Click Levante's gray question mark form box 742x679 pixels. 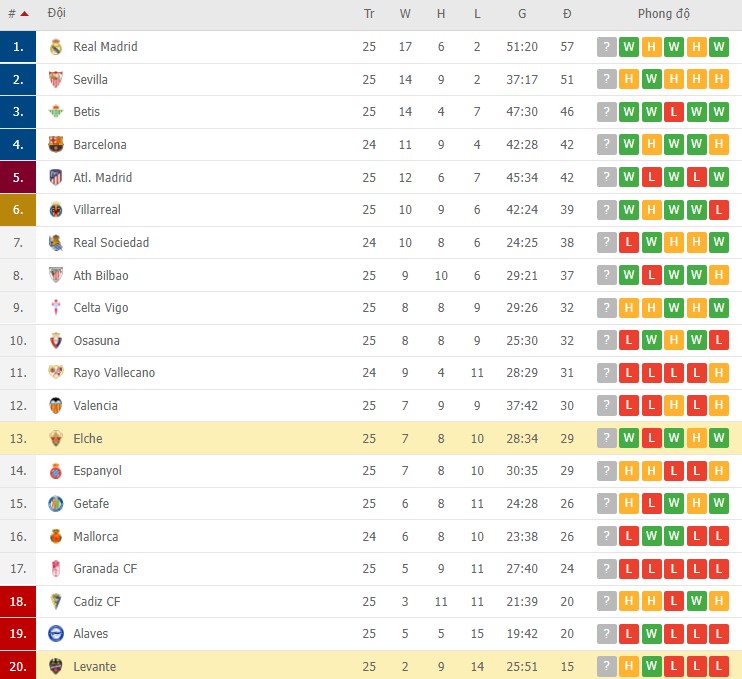[606, 667]
